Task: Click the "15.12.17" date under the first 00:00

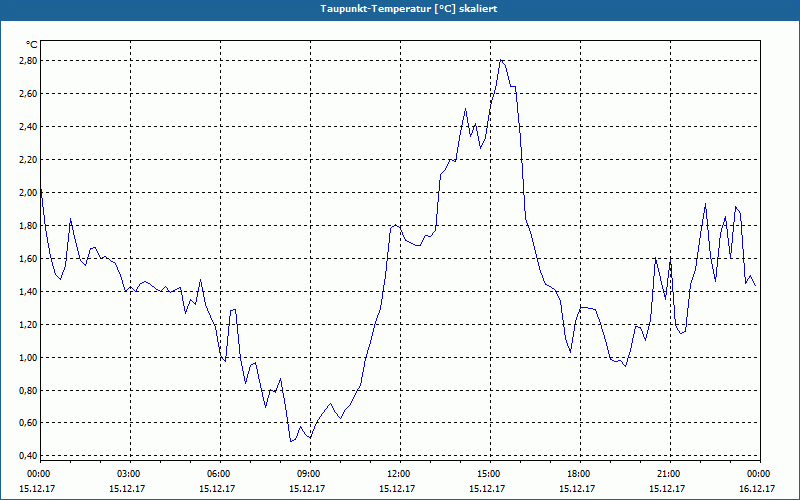Action: click(x=37, y=488)
